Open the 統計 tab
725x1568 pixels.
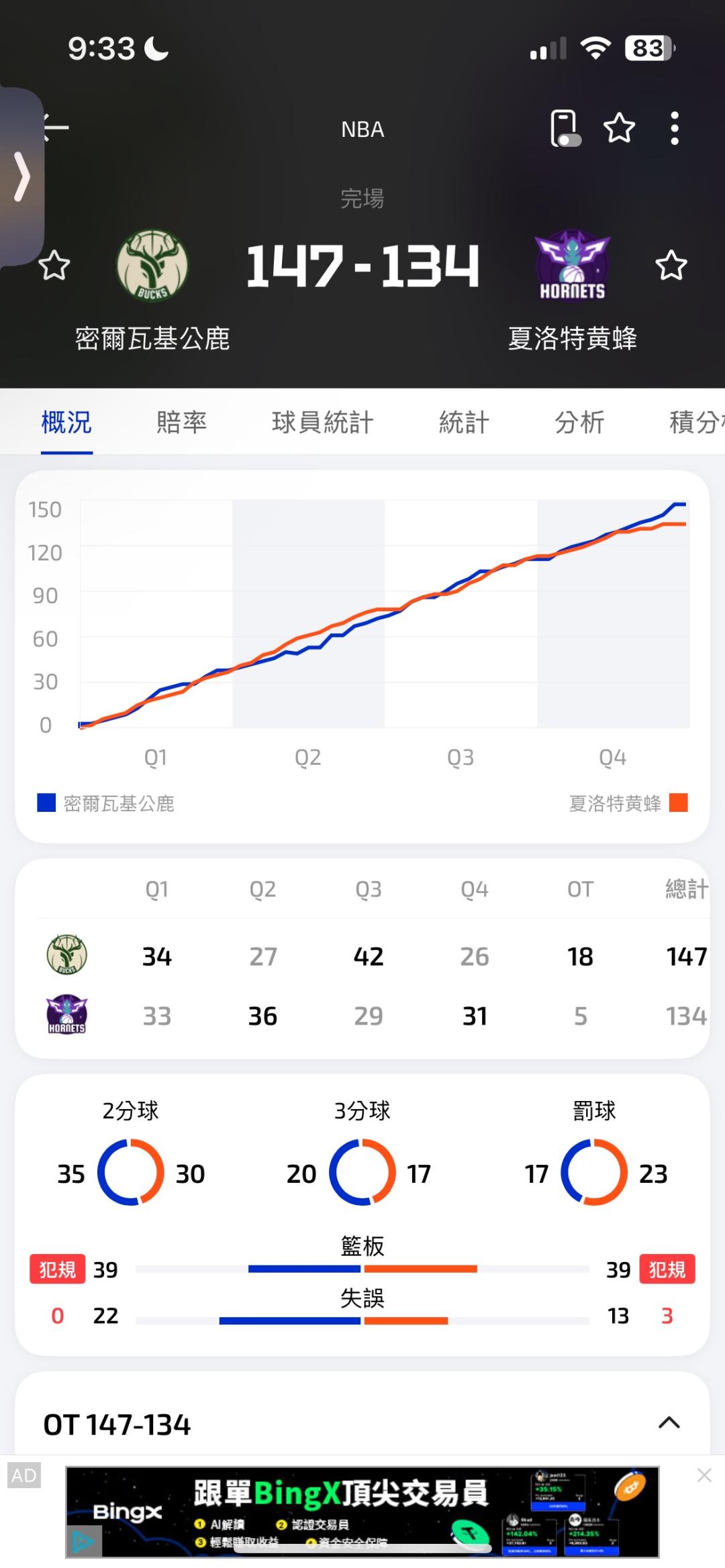(x=464, y=423)
